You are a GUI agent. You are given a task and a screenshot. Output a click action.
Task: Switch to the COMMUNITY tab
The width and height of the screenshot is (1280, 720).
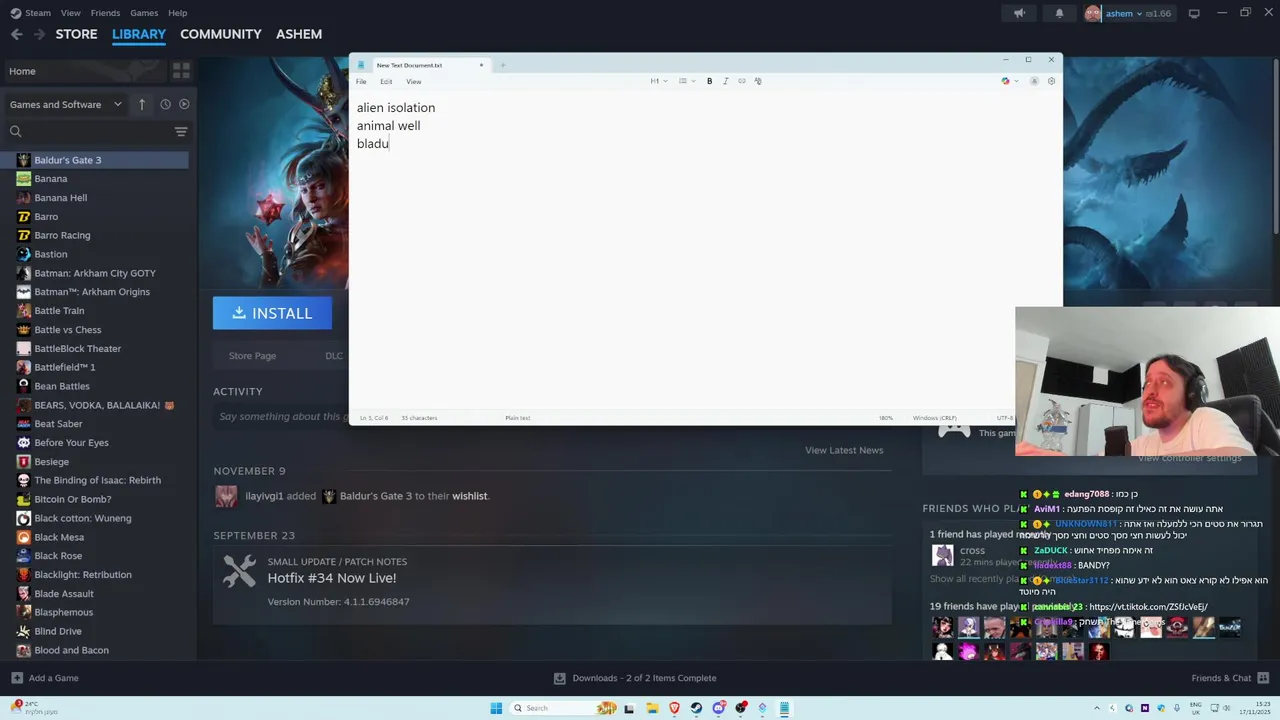(220, 34)
